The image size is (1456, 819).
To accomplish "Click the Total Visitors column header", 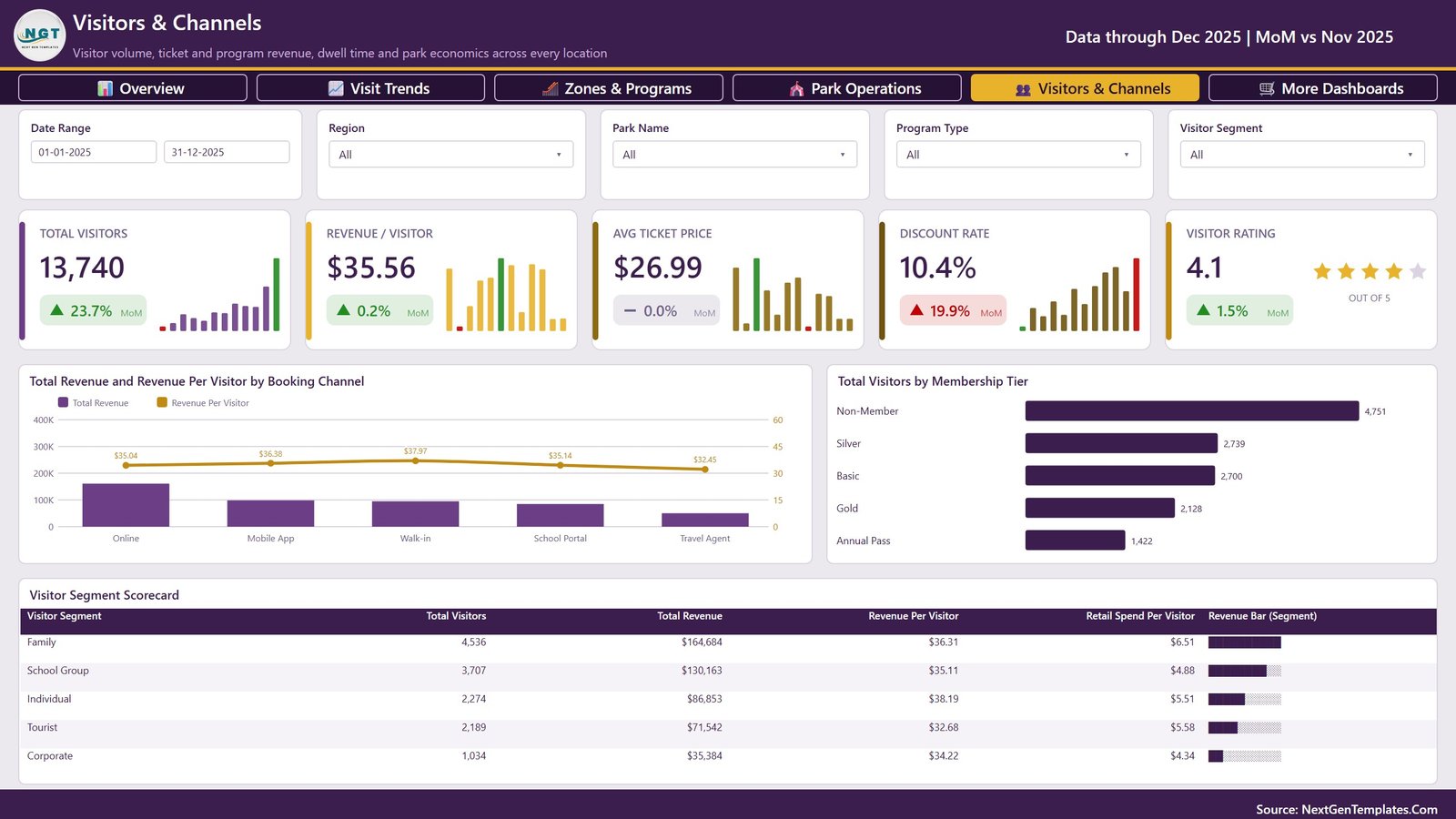I will point(456,616).
